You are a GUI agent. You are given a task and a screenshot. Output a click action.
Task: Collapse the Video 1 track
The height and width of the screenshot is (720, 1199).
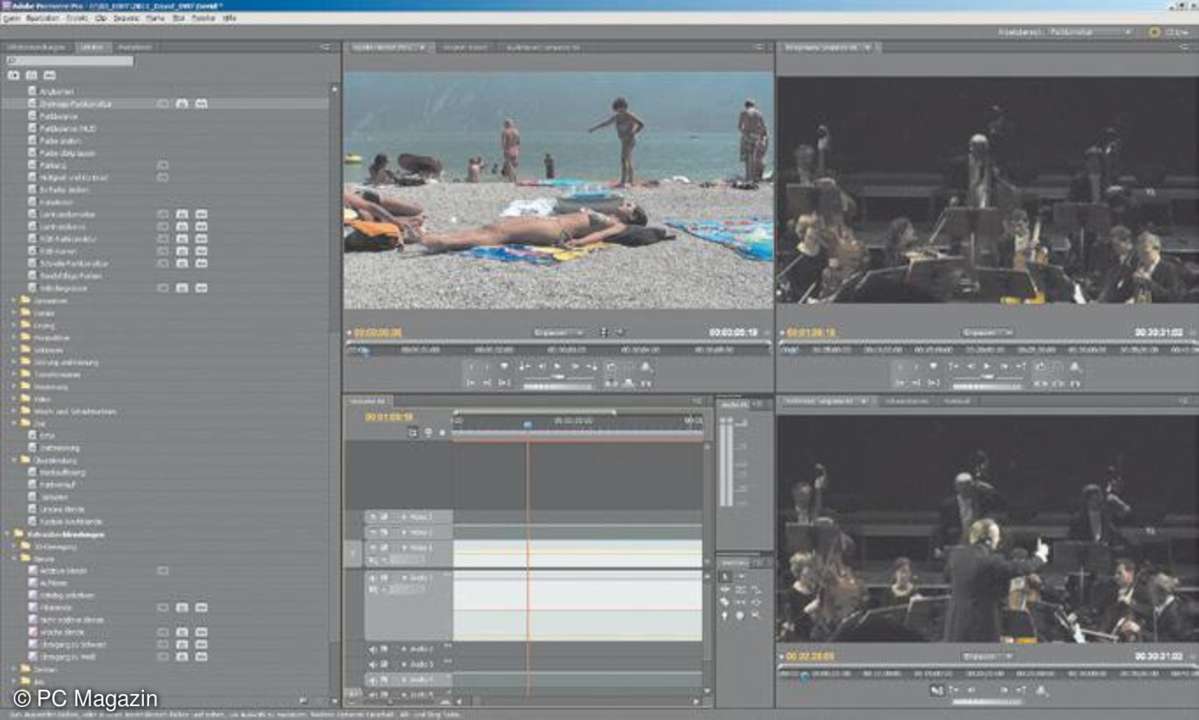(x=404, y=547)
